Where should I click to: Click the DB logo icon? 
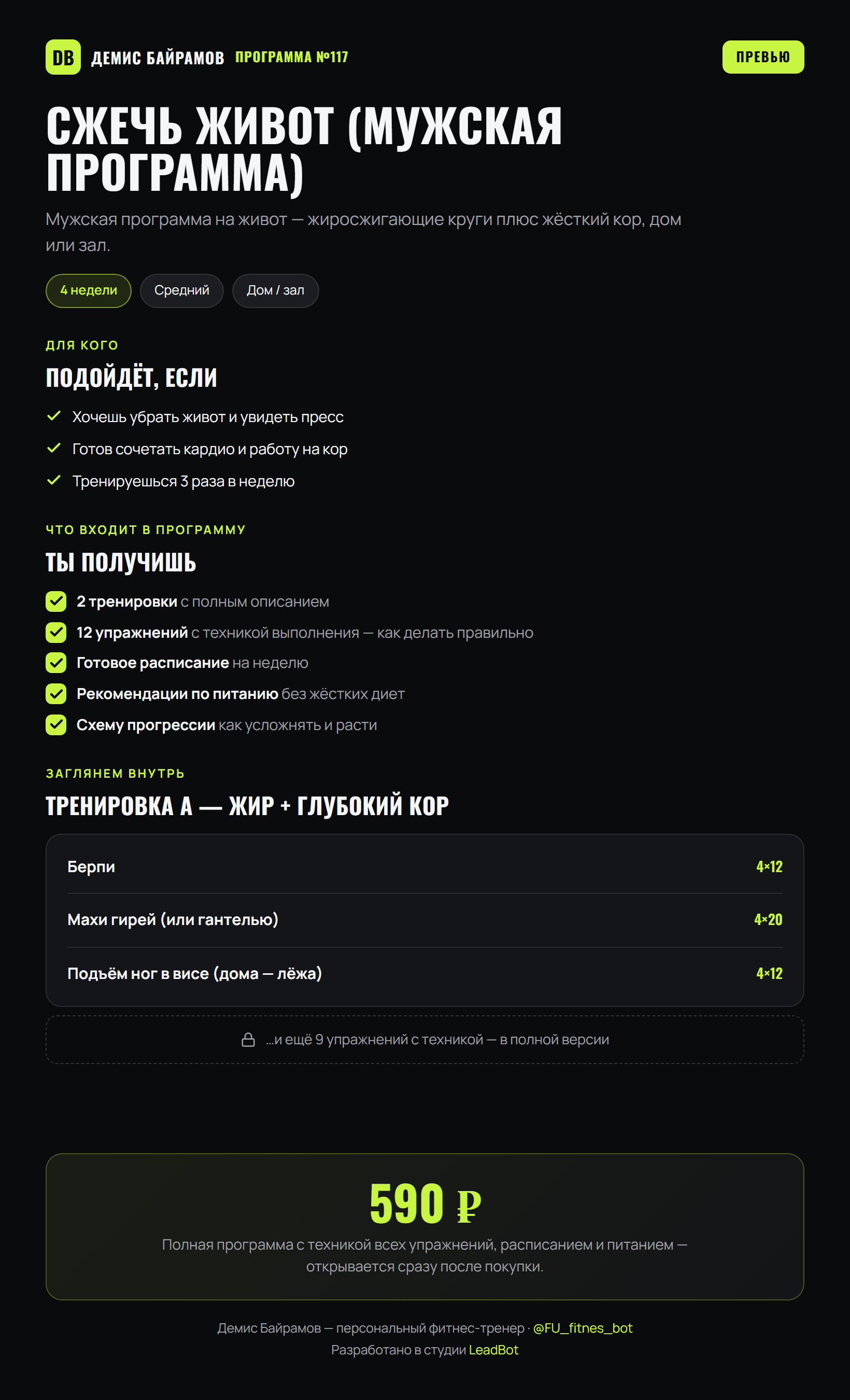point(63,57)
